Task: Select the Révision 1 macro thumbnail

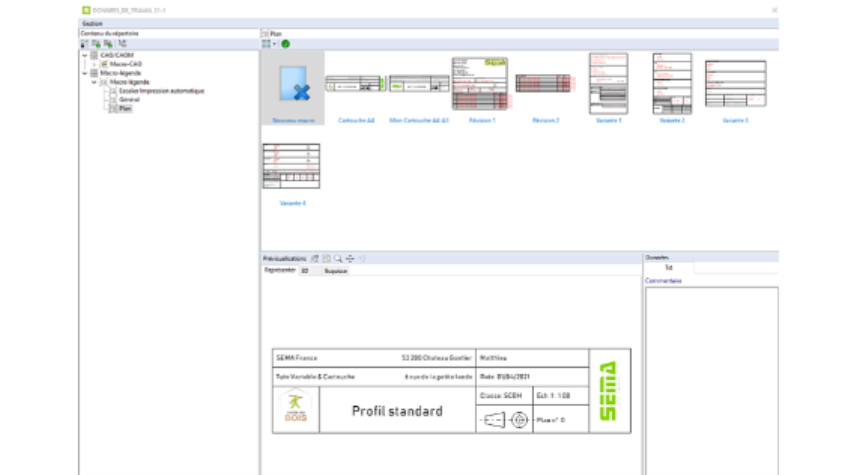Action: click(x=482, y=84)
